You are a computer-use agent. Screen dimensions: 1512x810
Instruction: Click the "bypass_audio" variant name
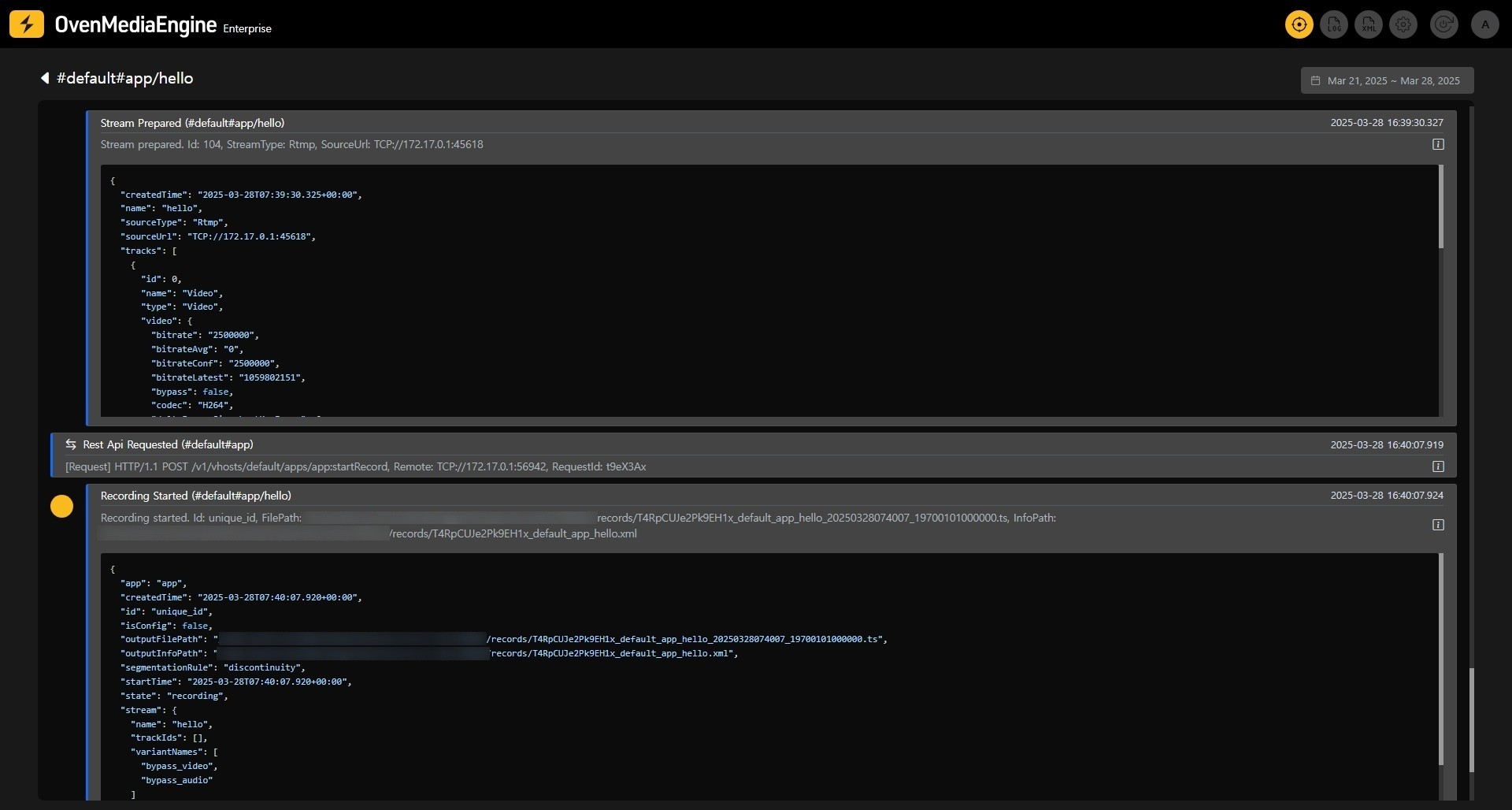(177, 780)
